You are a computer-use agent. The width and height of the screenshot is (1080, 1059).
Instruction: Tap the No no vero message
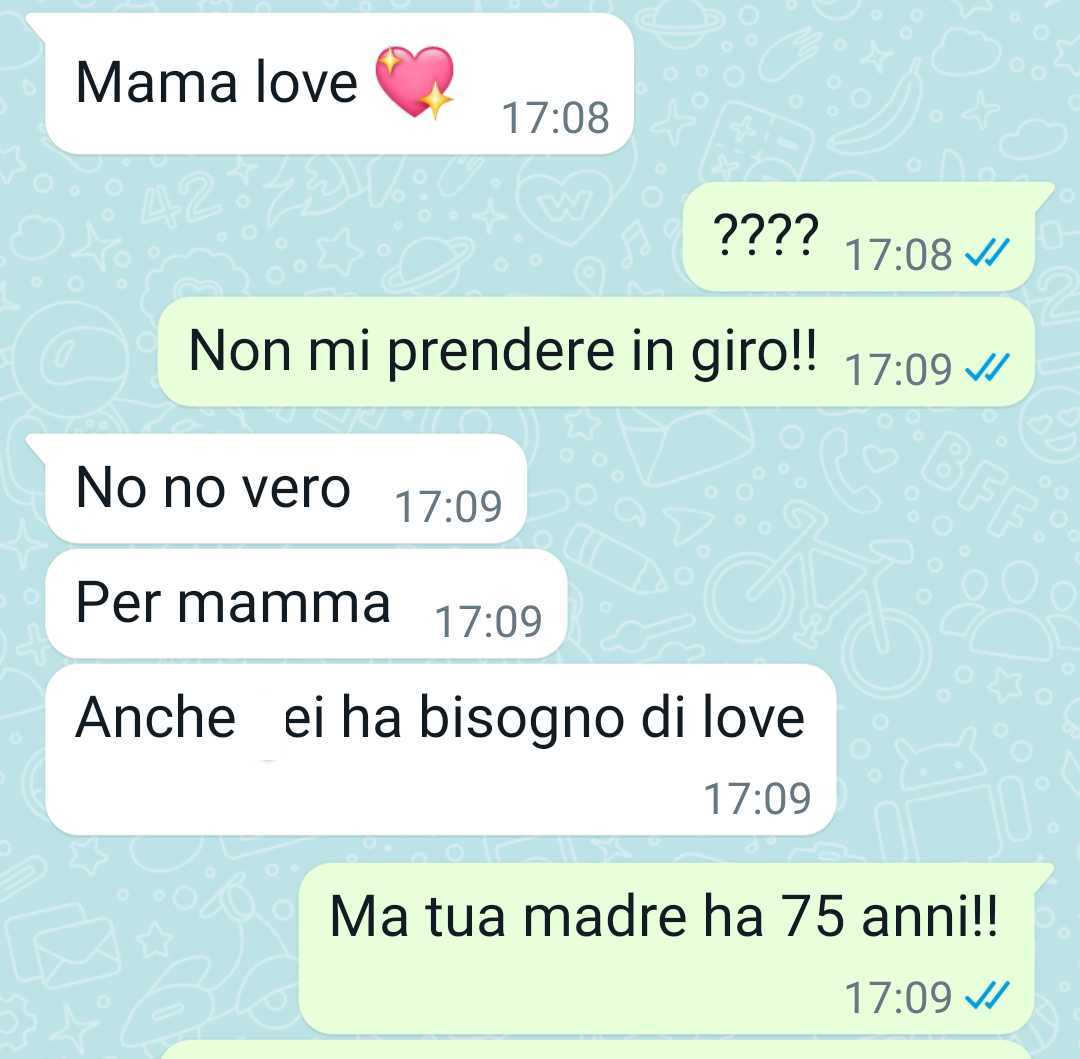286,488
